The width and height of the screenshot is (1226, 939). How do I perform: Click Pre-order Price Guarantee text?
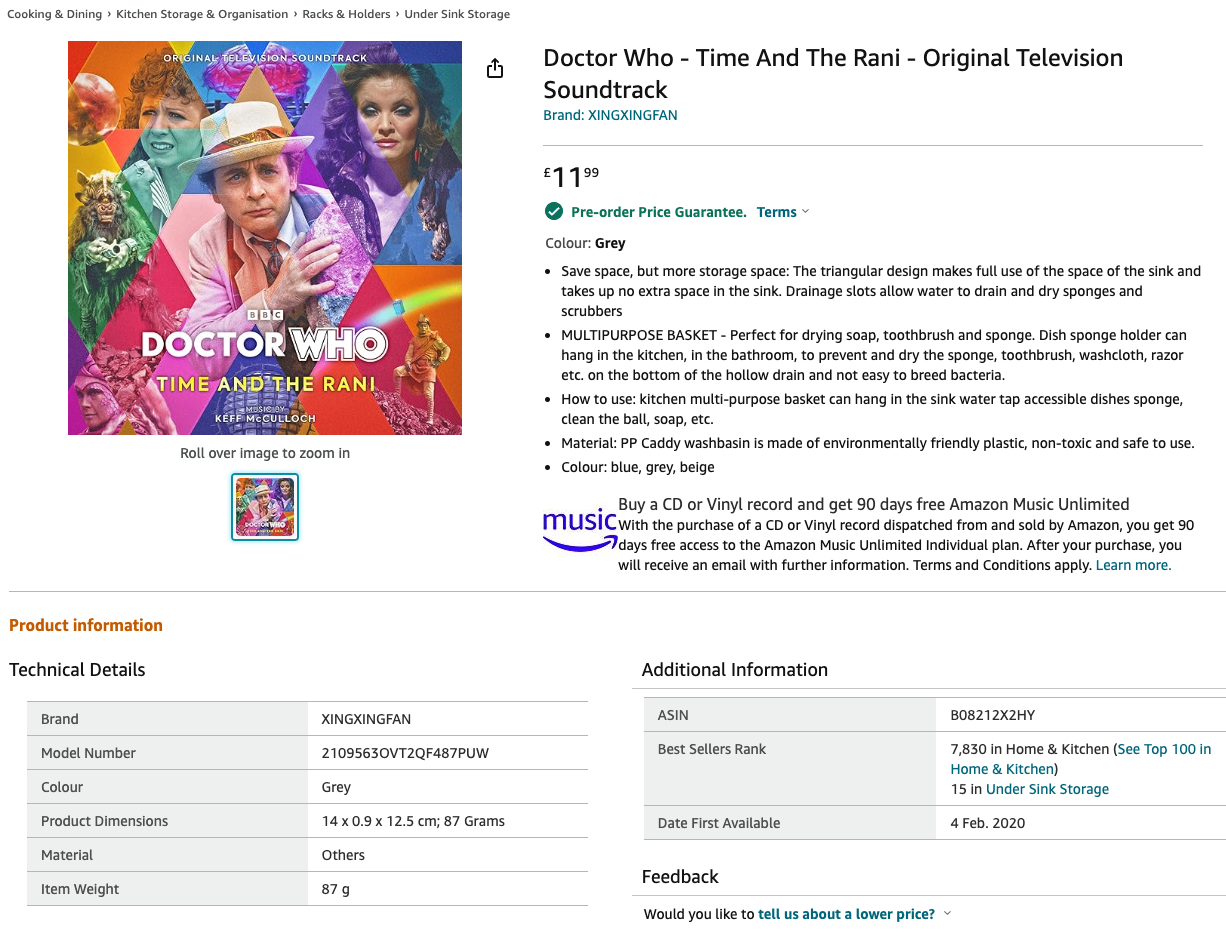pyautogui.click(x=658, y=212)
